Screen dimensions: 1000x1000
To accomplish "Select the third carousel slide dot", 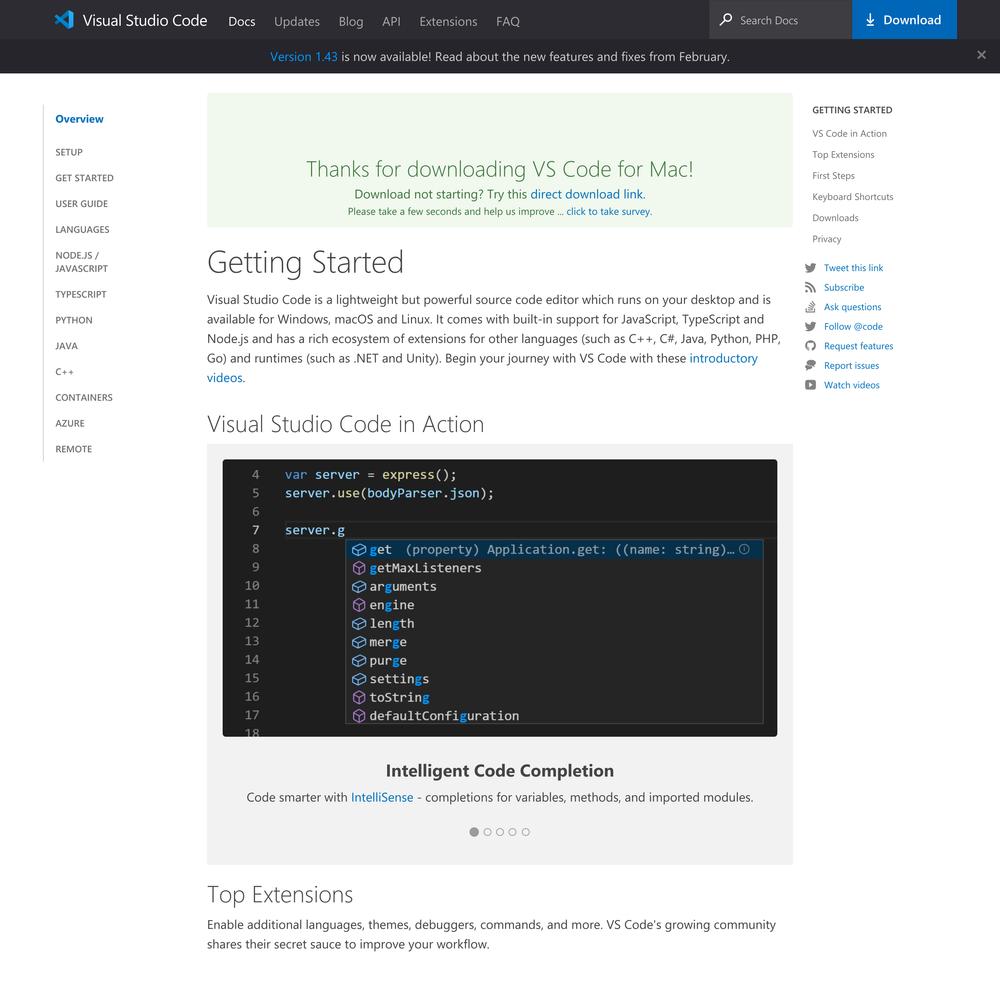I will coord(500,832).
